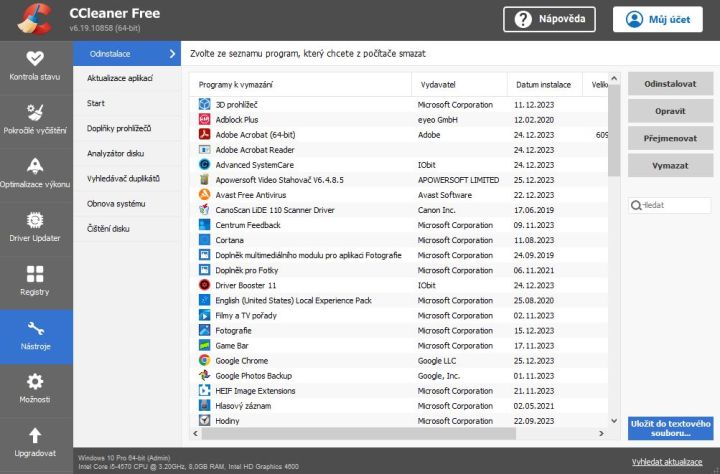Click Upgradovat arrow icon
This screenshot has height=474, width=720.
(35, 435)
